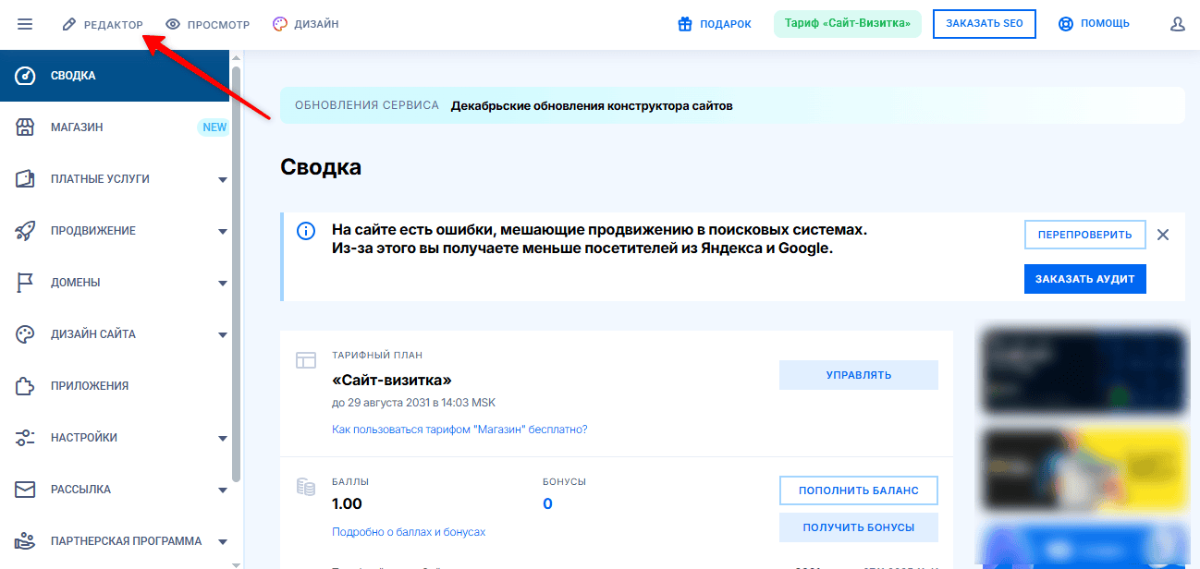Dismiss the SEO error notice
This screenshot has height=569, width=1200.
[x=1163, y=235]
